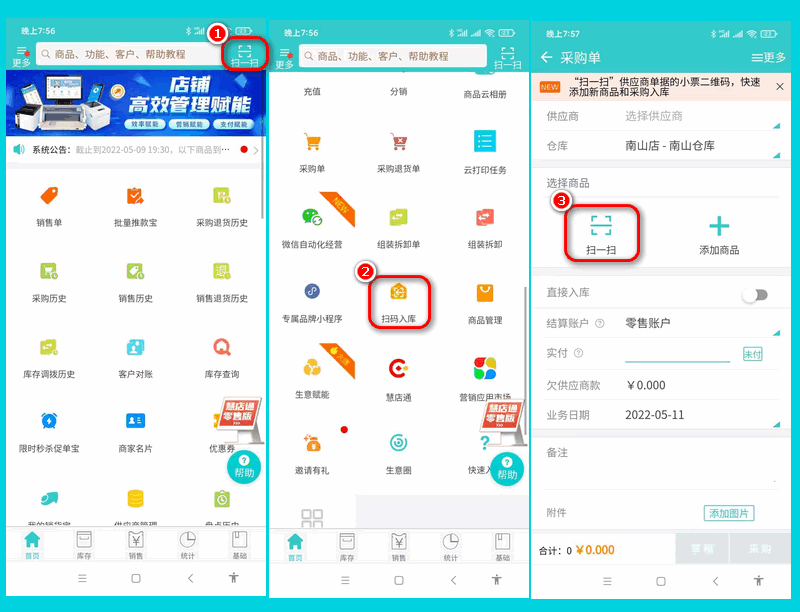
Task: Click the 添加图片 button
Action: pos(728,513)
